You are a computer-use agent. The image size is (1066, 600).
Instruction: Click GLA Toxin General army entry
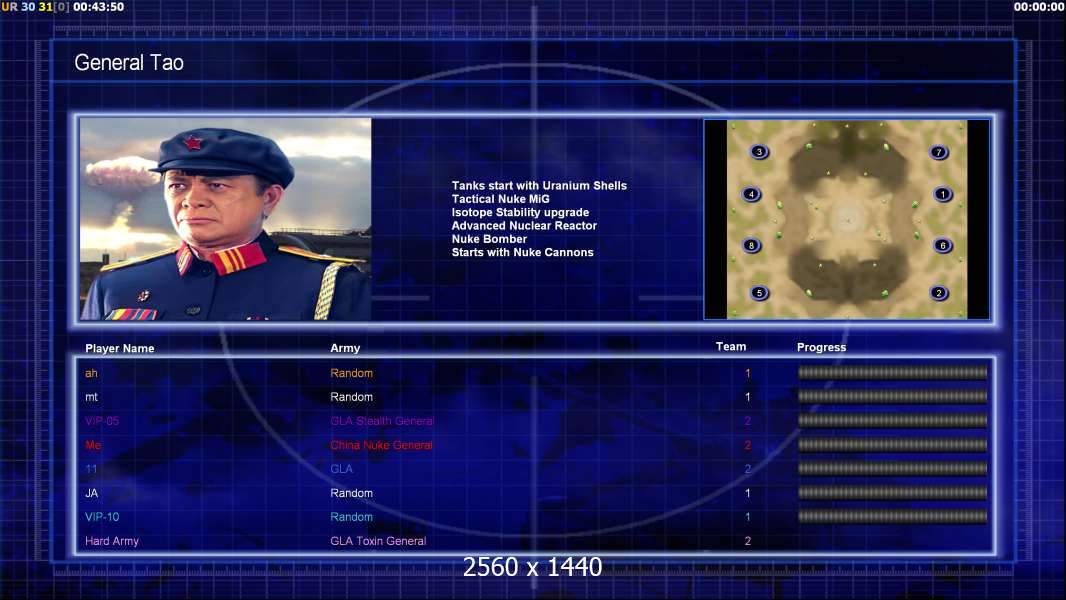(x=378, y=541)
